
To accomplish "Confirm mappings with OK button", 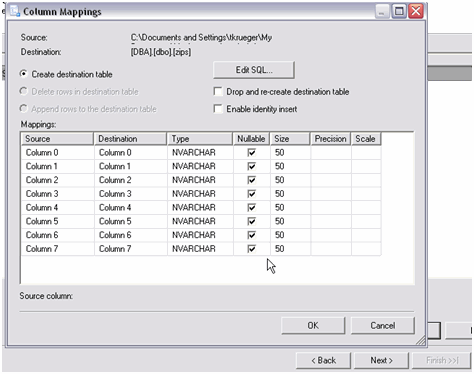I will 313,325.
